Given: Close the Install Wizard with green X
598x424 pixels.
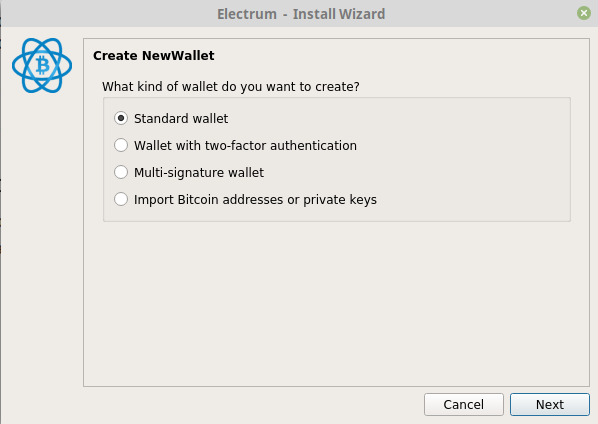Looking at the screenshot, I should (x=584, y=13).
